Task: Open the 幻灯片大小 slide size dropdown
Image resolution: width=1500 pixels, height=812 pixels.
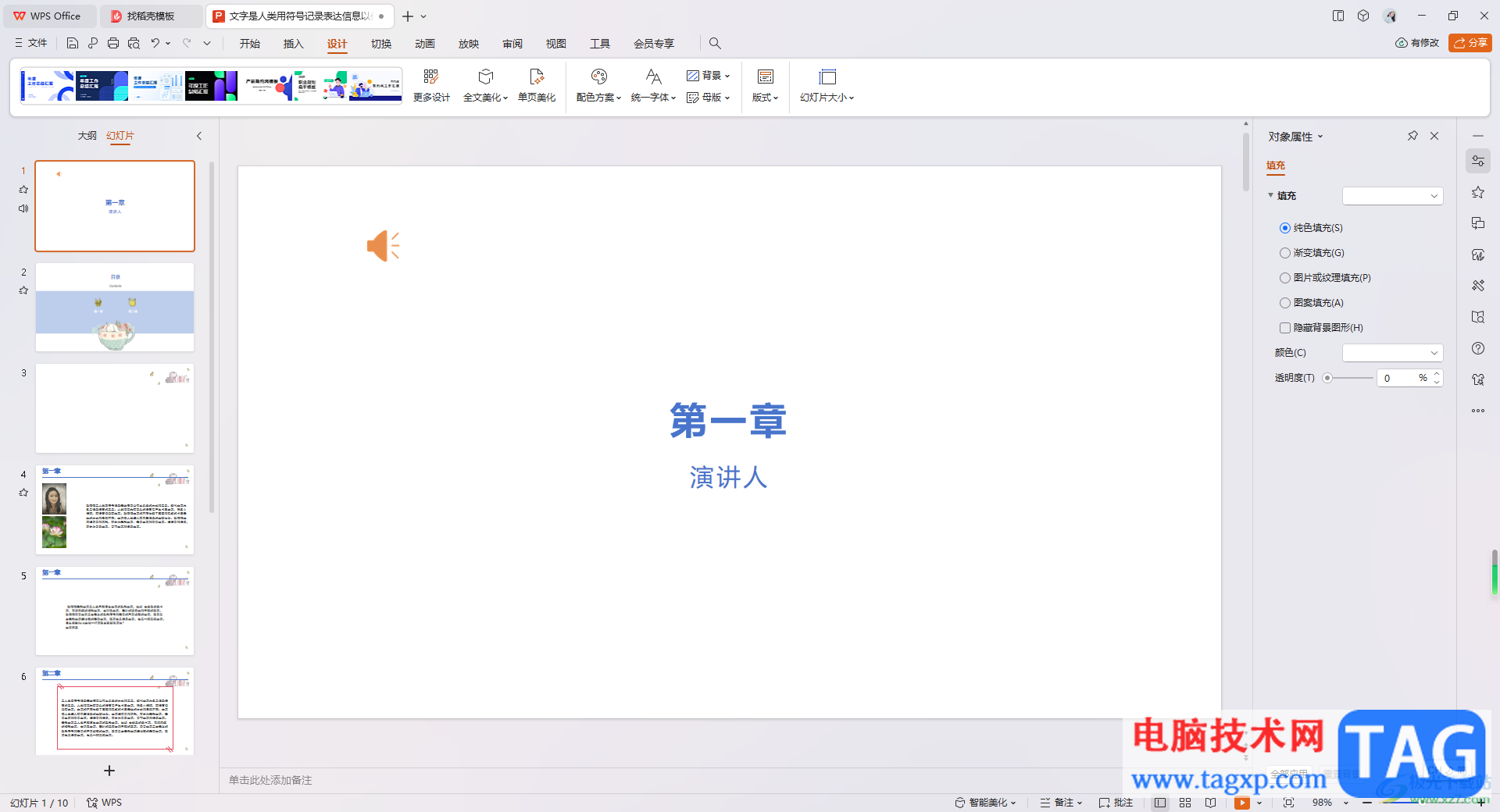Action: [x=827, y=86]
